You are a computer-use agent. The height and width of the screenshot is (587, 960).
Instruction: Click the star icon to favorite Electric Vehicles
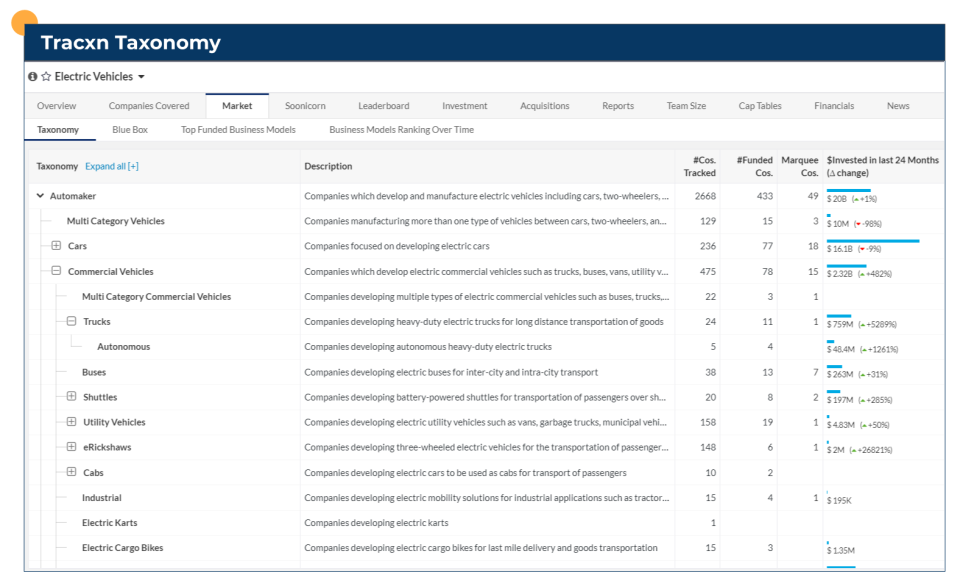[46, 76]
